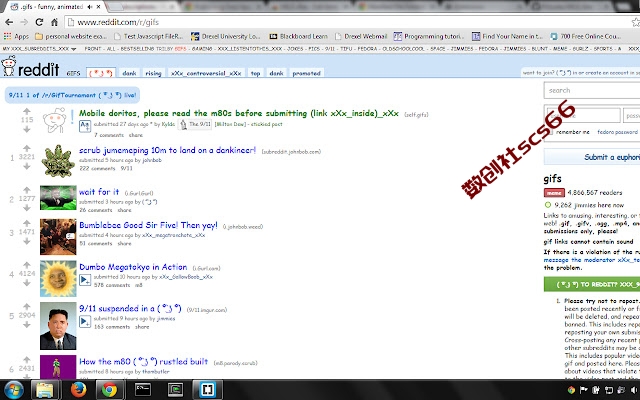The image size is (640, 400).
Task: Click the green 'TO REDDIT?' button
Action: tap(592, 284)
